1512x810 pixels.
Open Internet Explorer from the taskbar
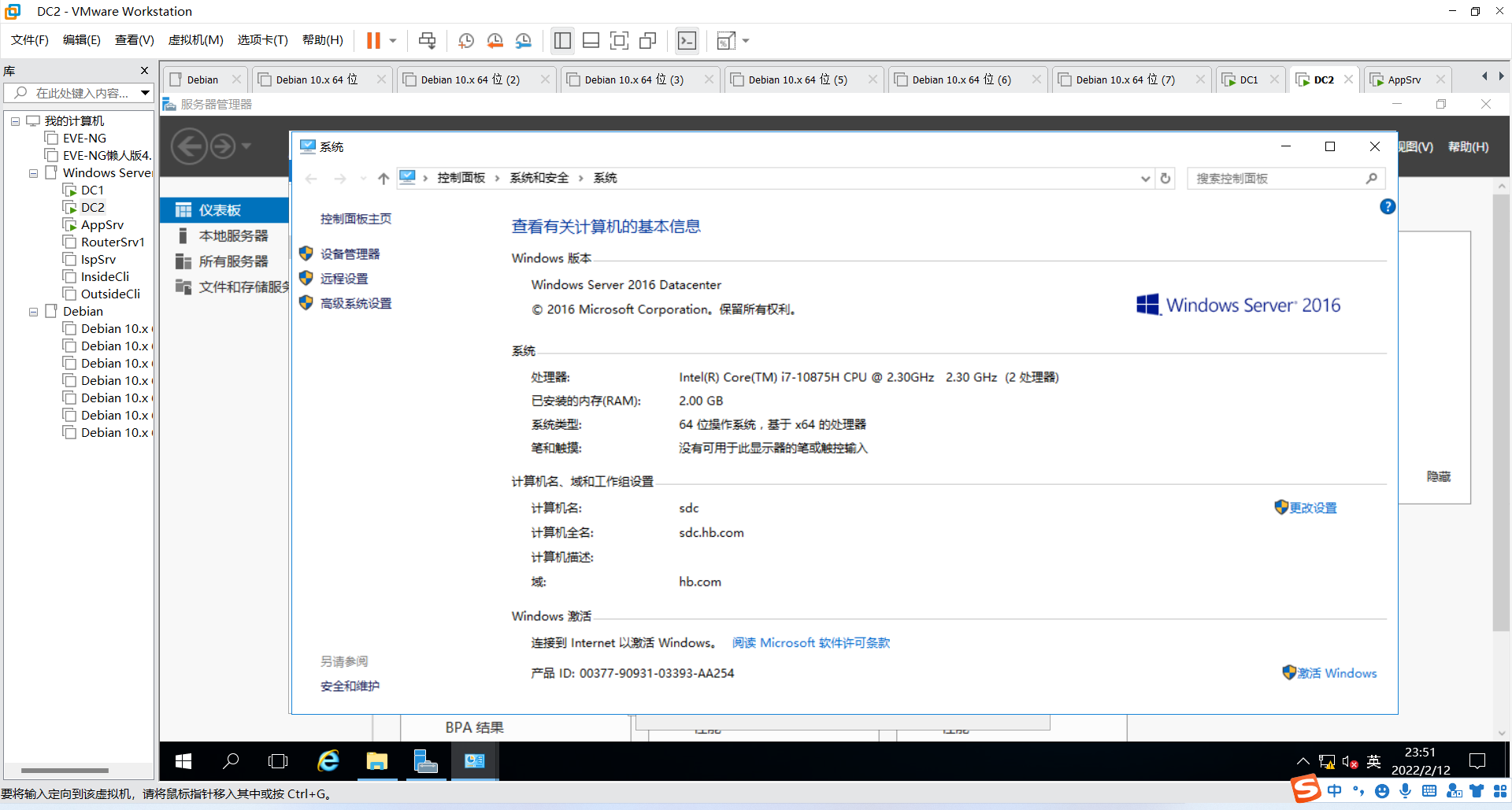[x=328, y=761]
